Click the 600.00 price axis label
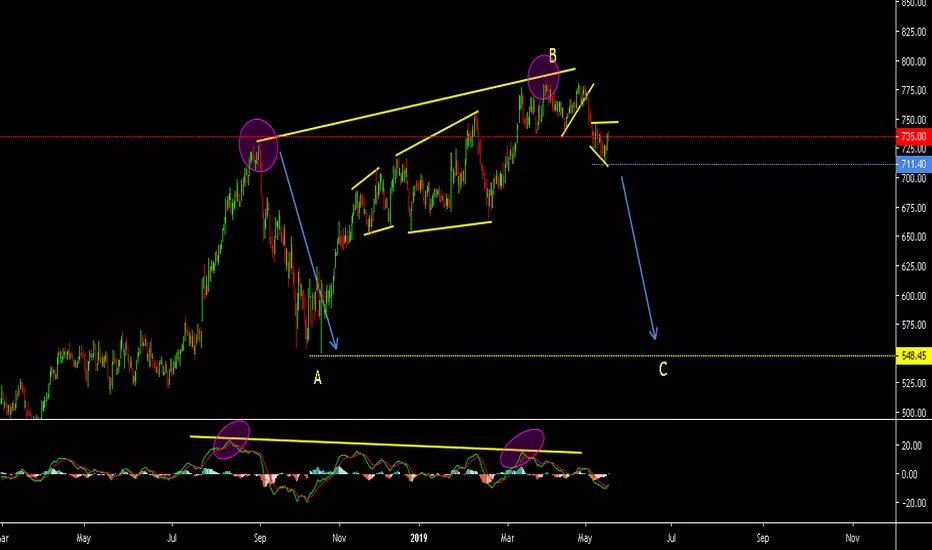932x550 pixels. point(914,296)
